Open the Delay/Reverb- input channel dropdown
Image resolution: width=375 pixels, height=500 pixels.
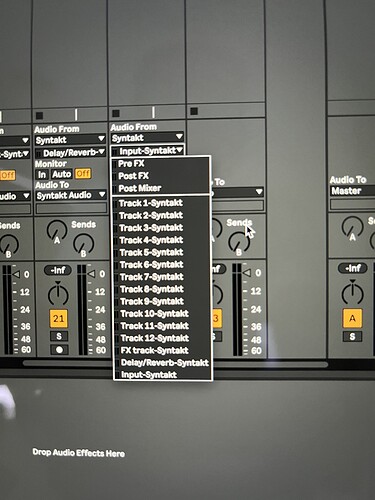point(70,153)
